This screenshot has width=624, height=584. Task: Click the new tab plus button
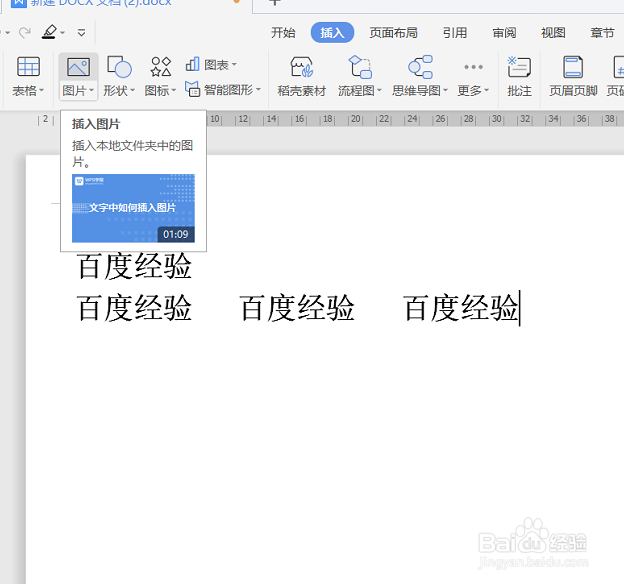(275, 2)
